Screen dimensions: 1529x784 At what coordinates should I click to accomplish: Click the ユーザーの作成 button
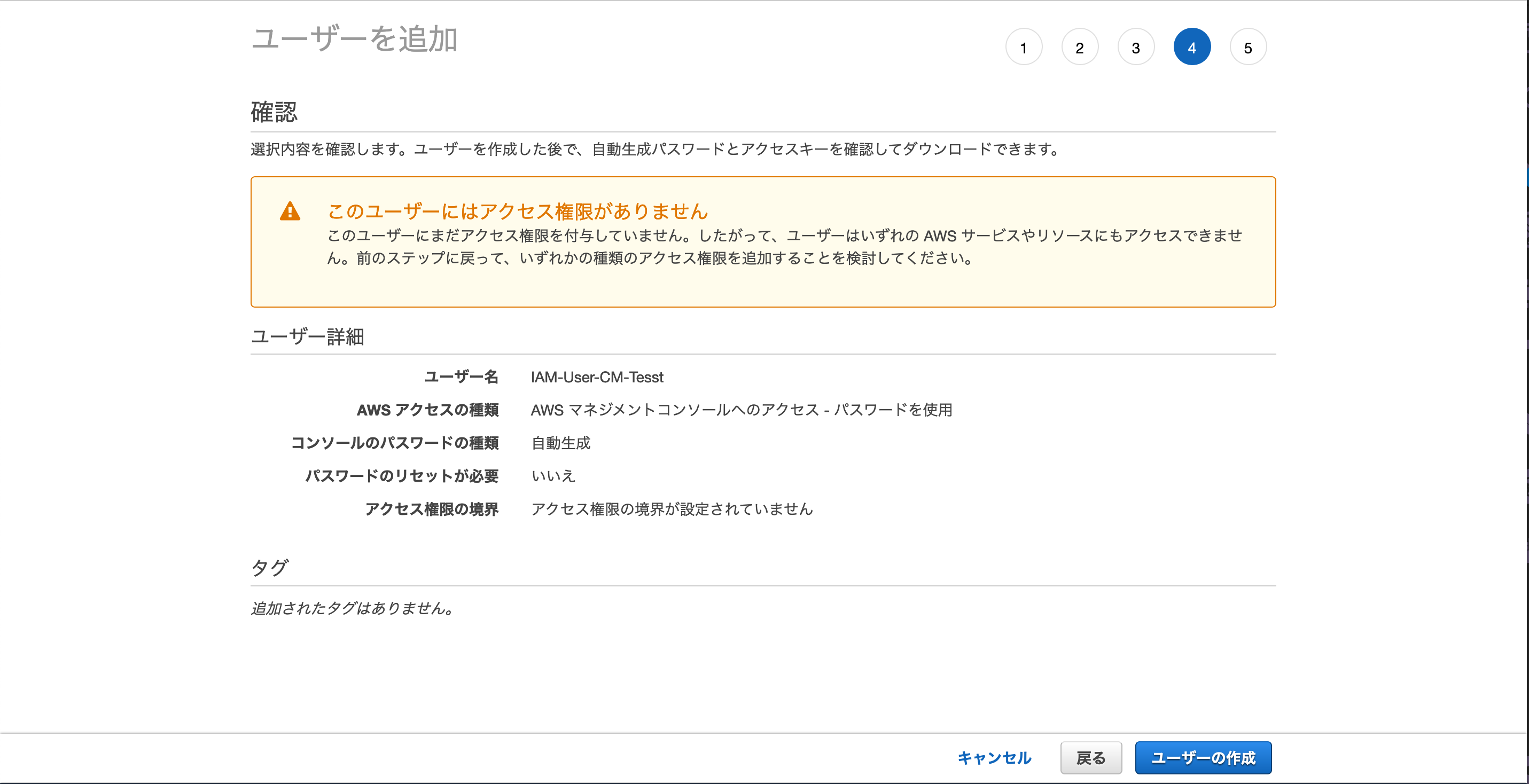(1203, 758)
